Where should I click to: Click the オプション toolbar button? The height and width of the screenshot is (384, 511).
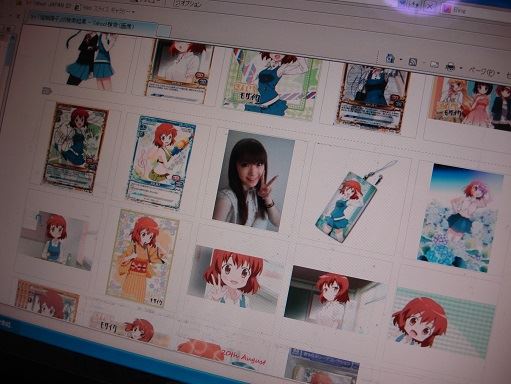(x=187, y=4)
